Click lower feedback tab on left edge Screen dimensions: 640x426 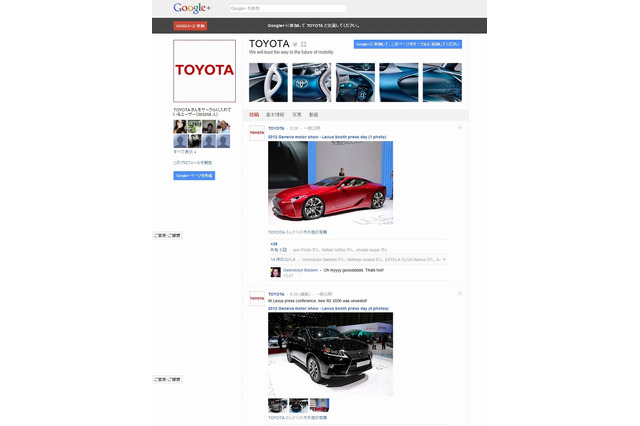pos(167,379)
